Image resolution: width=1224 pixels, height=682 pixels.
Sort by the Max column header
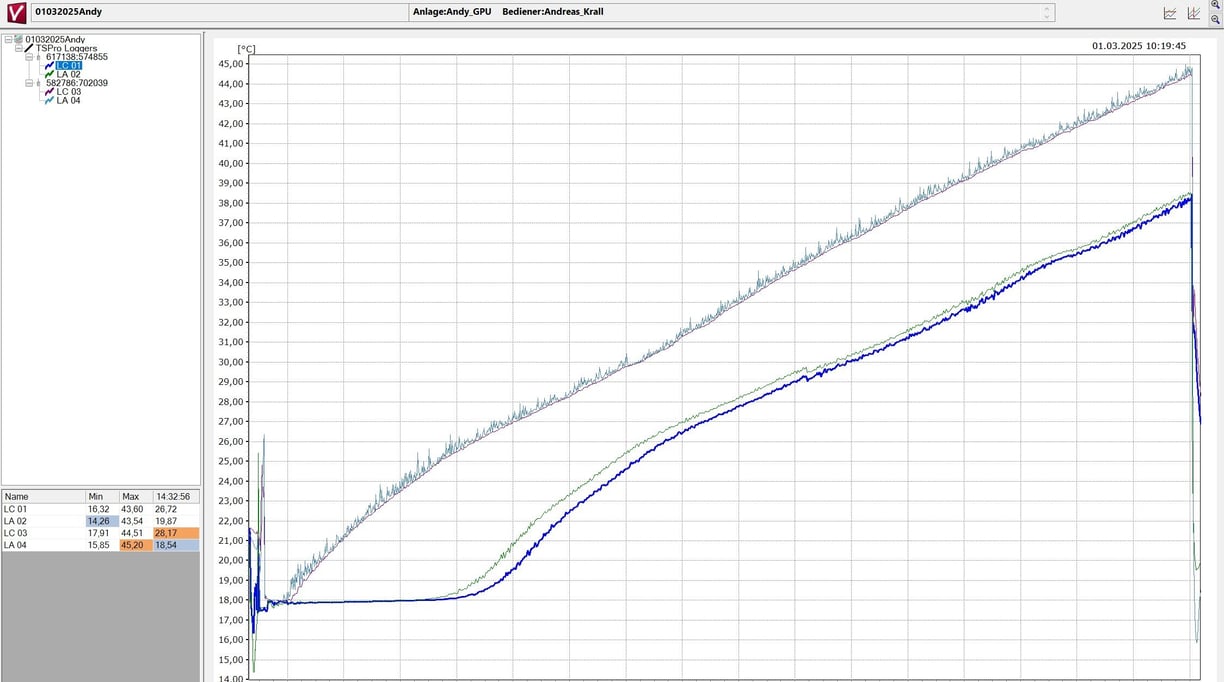[136, 497]
